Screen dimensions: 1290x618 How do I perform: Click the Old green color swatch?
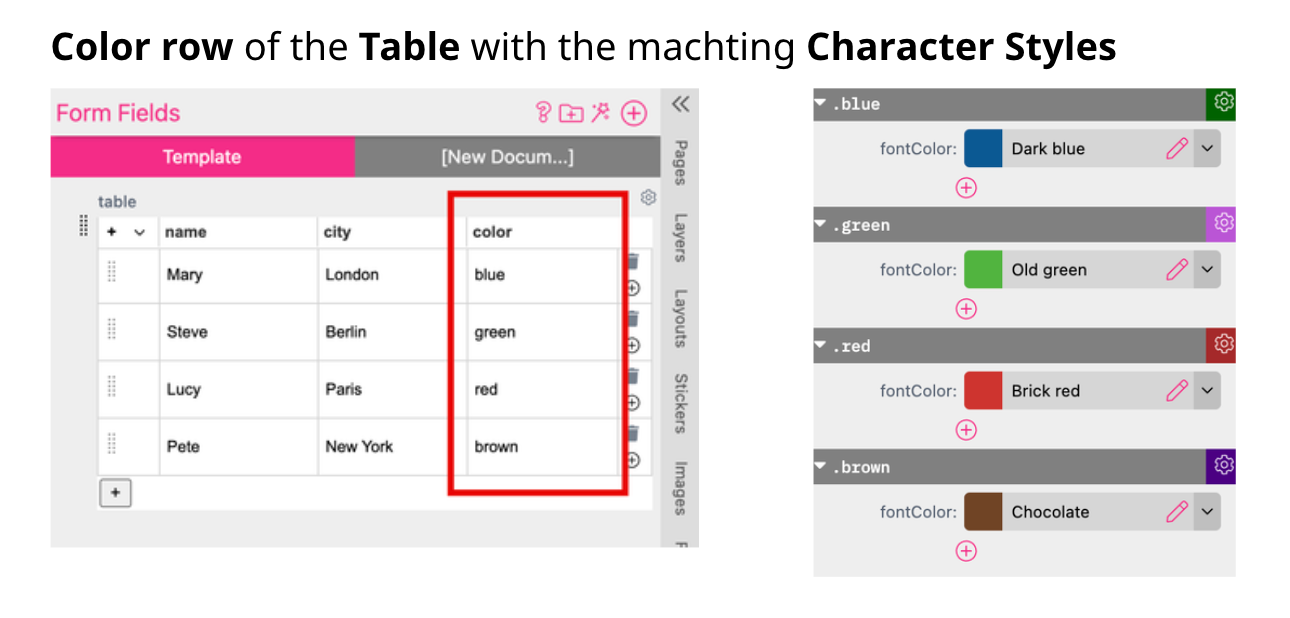coord(983,270)
